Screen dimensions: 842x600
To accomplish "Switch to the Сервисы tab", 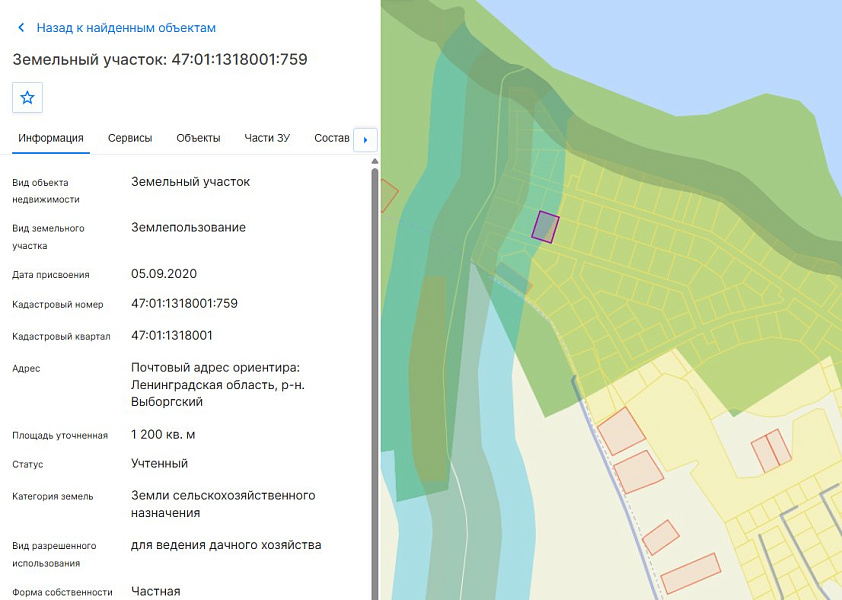I will [x=130, y=138].
